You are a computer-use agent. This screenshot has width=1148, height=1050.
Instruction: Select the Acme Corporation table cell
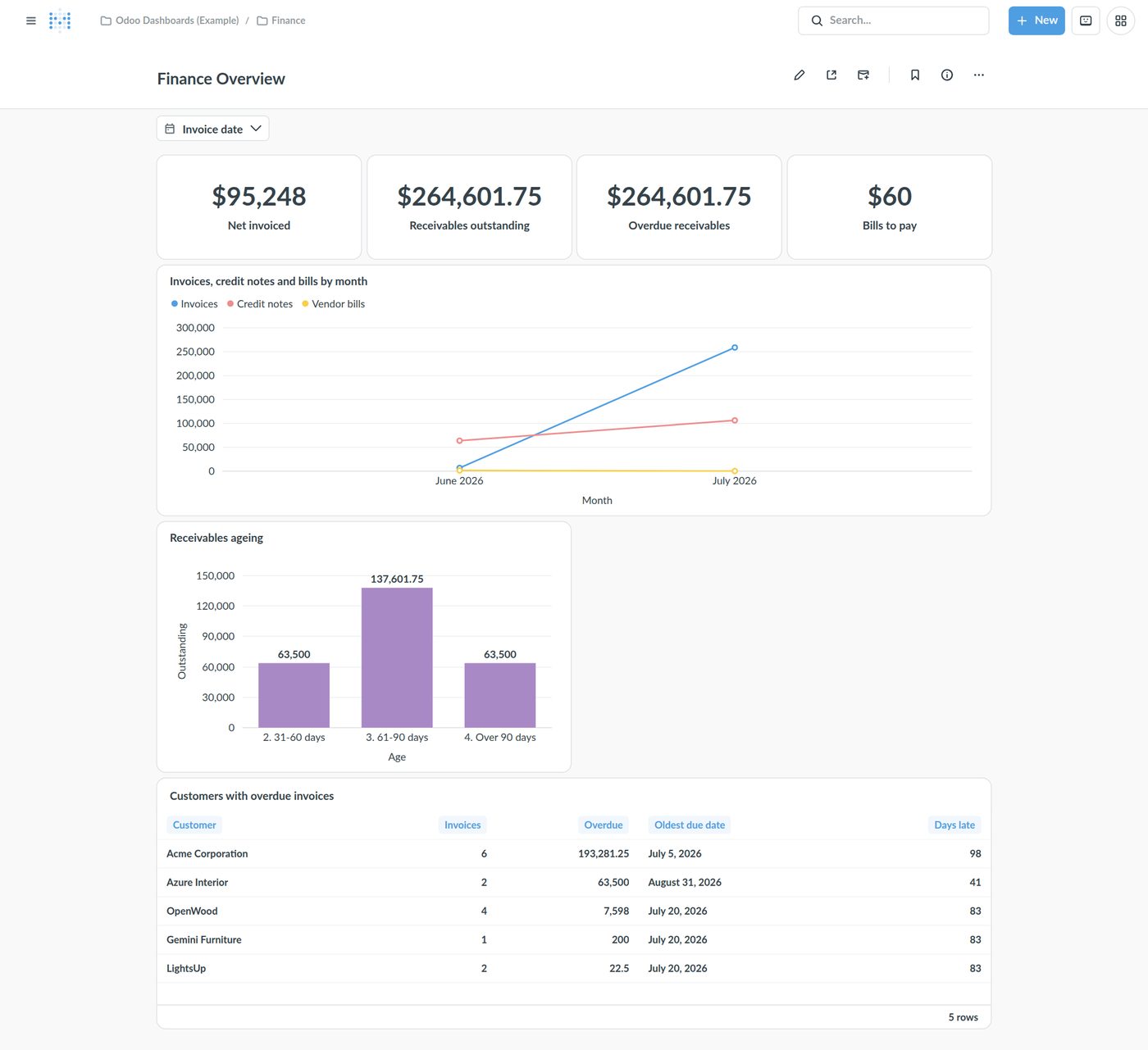tap(207, 854)
